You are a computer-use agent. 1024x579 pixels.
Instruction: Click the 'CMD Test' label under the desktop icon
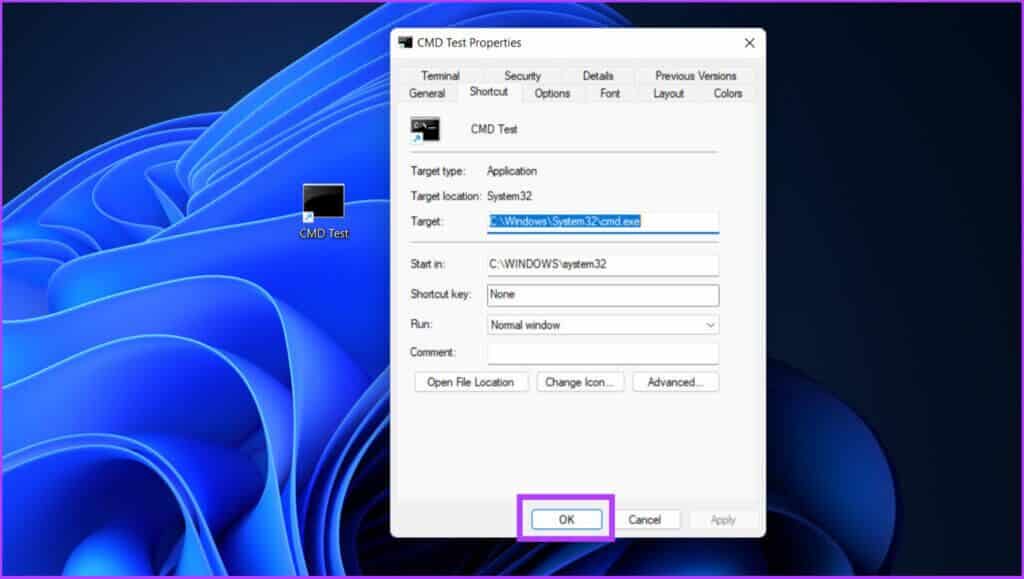[x=324, y=234]
